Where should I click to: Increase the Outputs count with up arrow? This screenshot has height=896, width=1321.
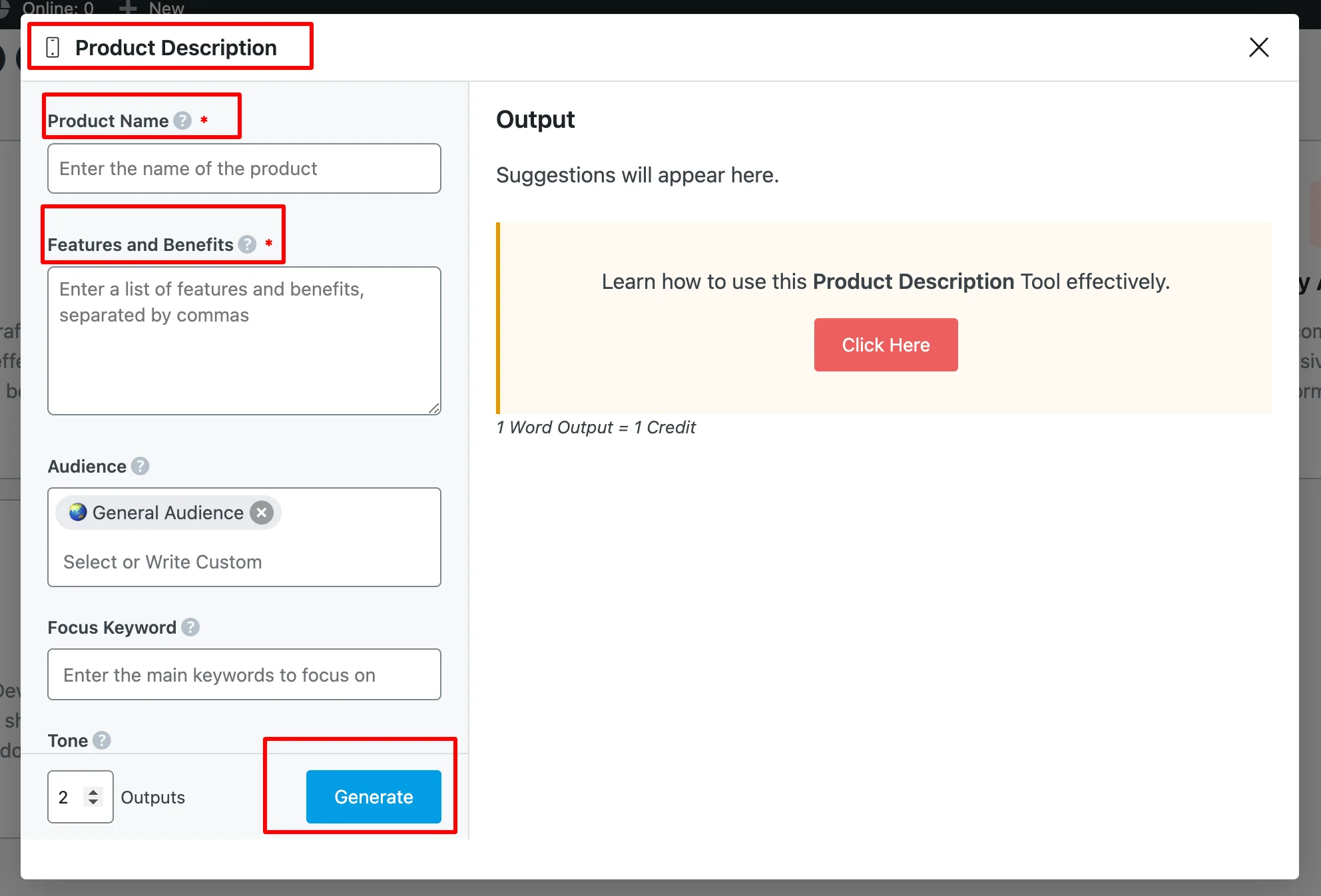point(93,791)
